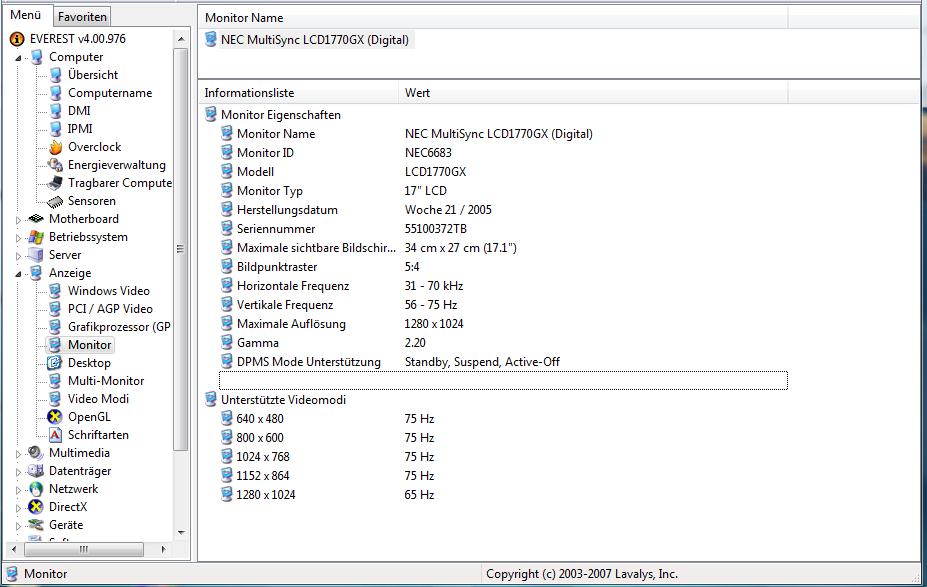This screenshot has height=587, width=927.
Task: Select the IPMI tree item
Action: pos(80,129)
